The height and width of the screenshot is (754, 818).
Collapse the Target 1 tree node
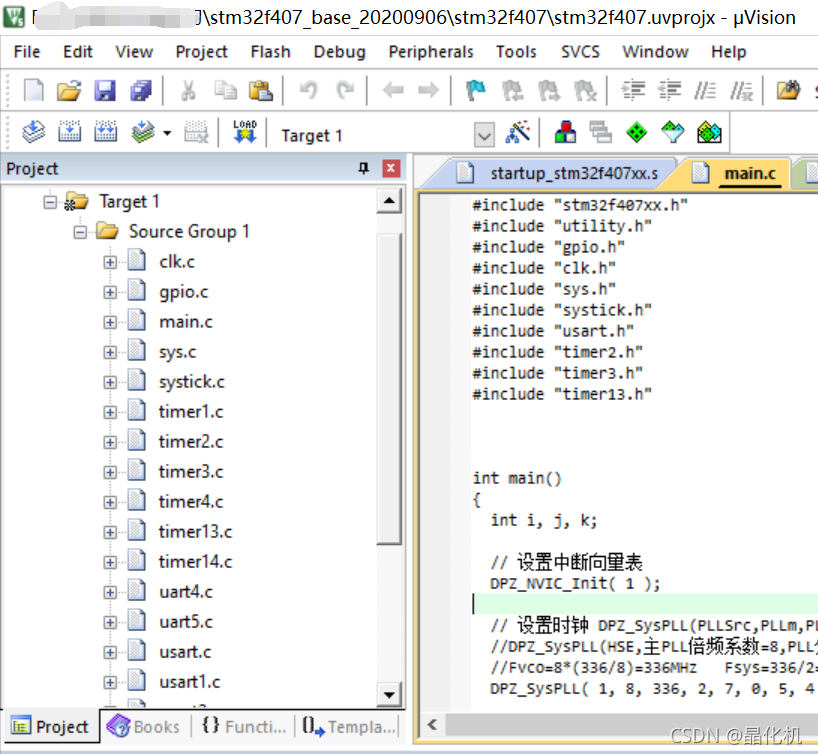point(50,201)
